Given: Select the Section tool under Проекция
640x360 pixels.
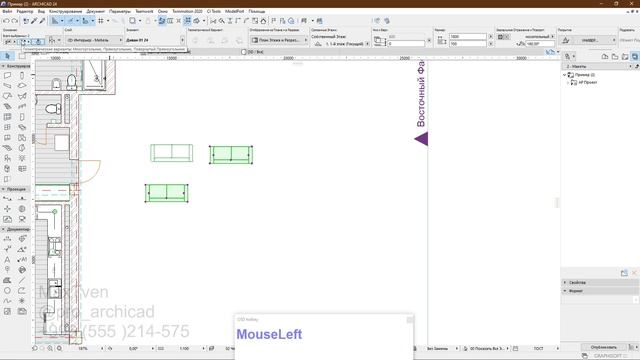Looking at the screenshot, I should (x=7, y=198).
